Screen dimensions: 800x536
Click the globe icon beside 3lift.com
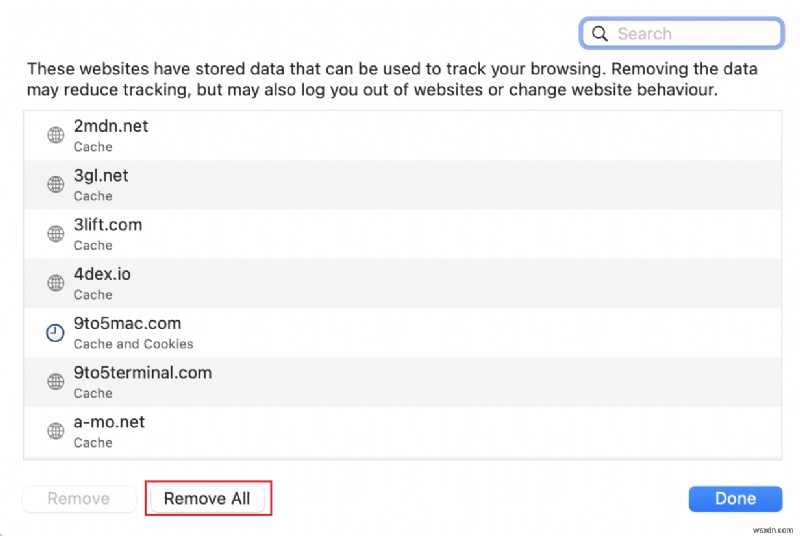(x=56, y=234)
